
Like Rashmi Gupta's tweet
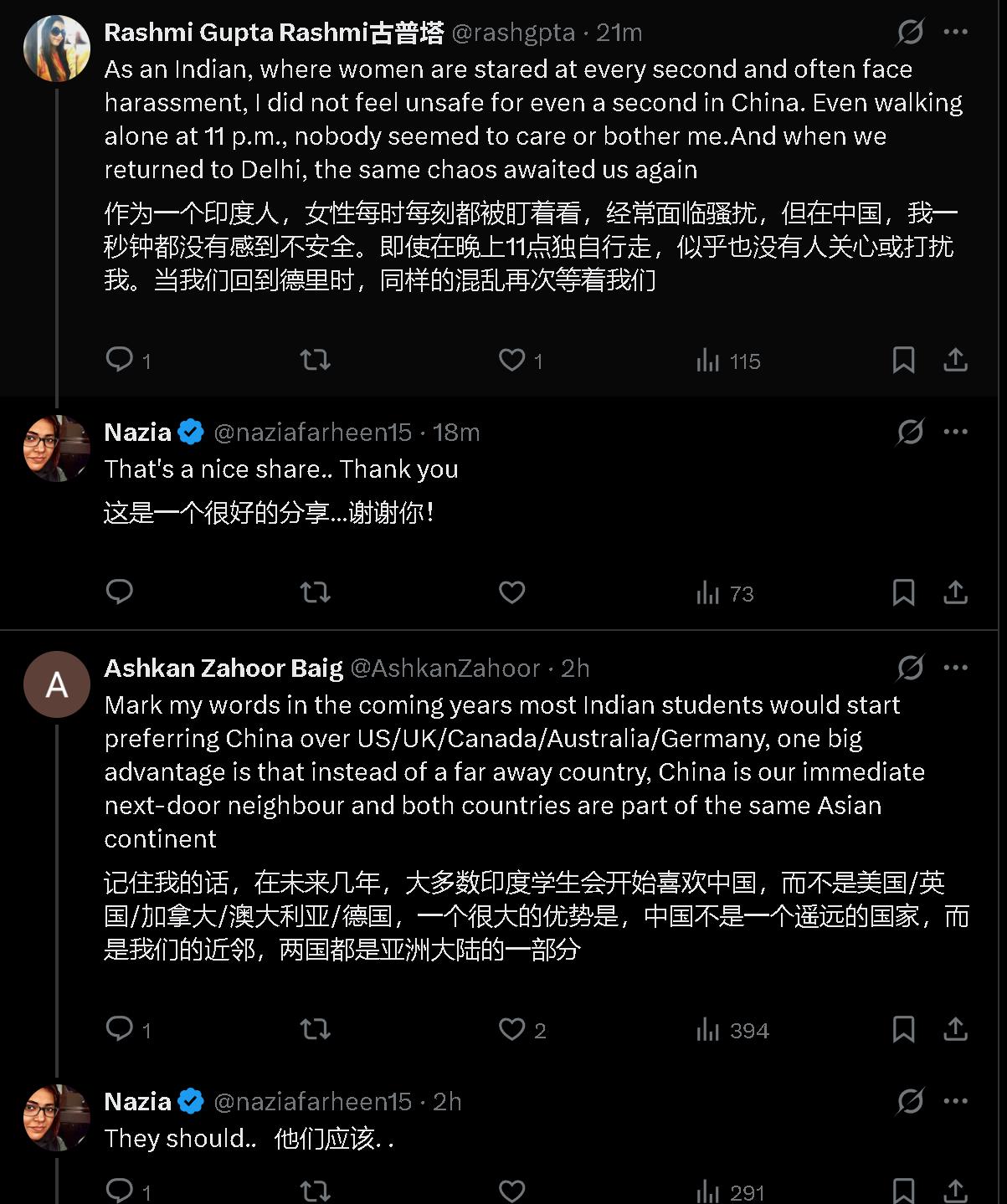click(511, 360)
